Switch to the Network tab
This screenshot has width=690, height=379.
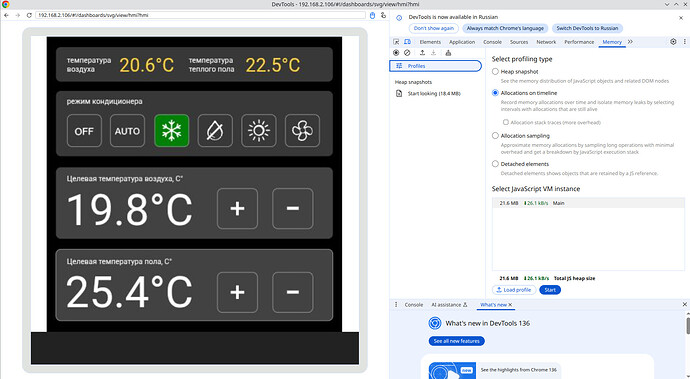click(546, 42)
